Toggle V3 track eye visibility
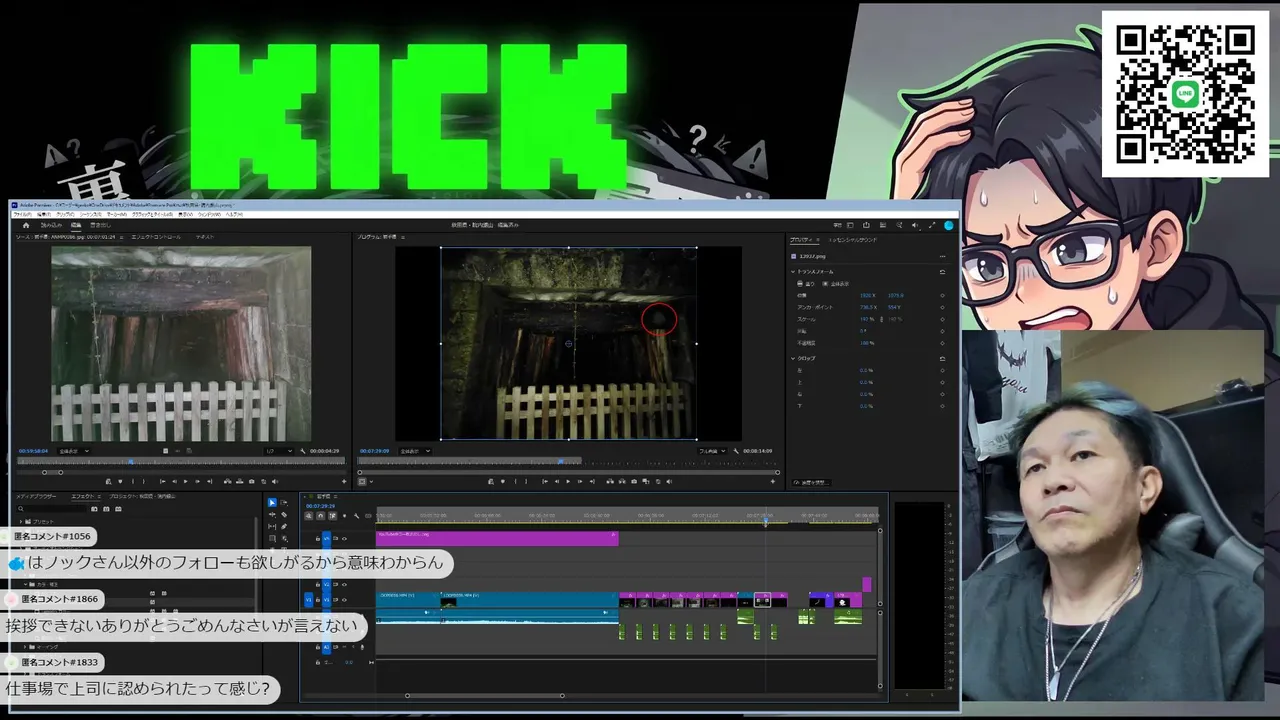Viewport: 1280px width, 720px height. pyautogui.click(x=344, y=538)
